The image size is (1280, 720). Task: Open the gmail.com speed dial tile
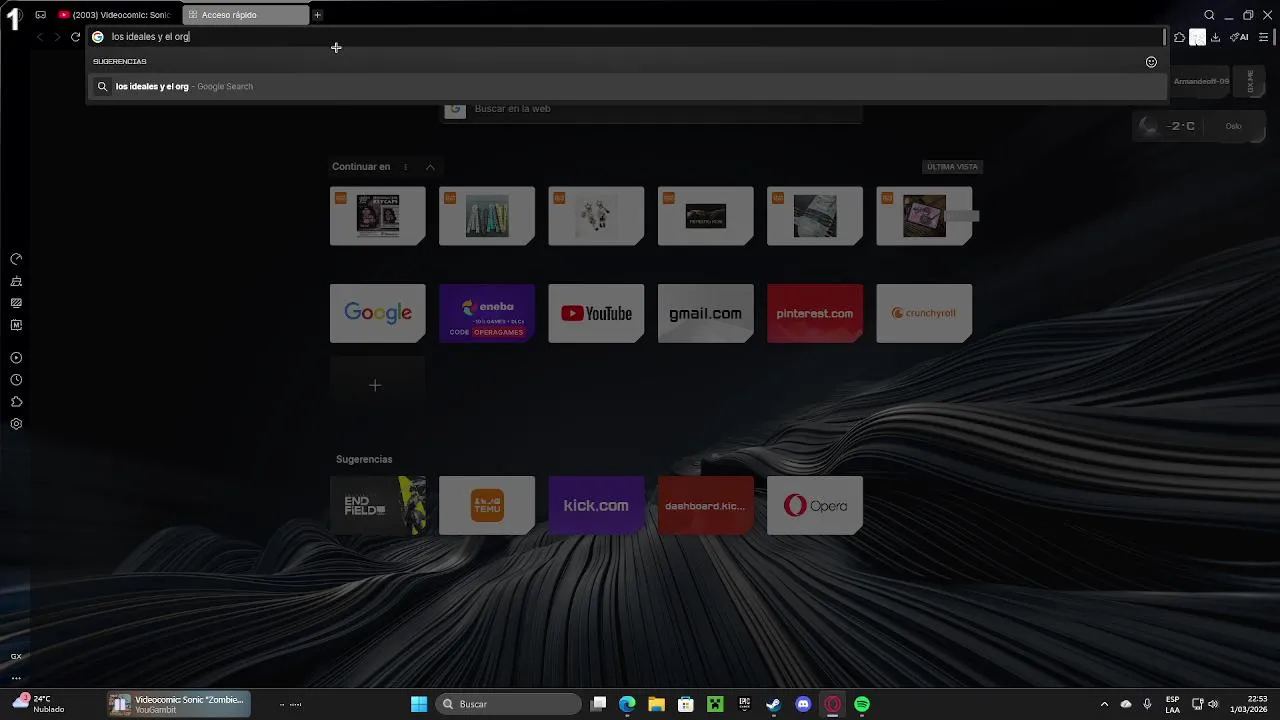pyautogui.click(x=706, y=313)
